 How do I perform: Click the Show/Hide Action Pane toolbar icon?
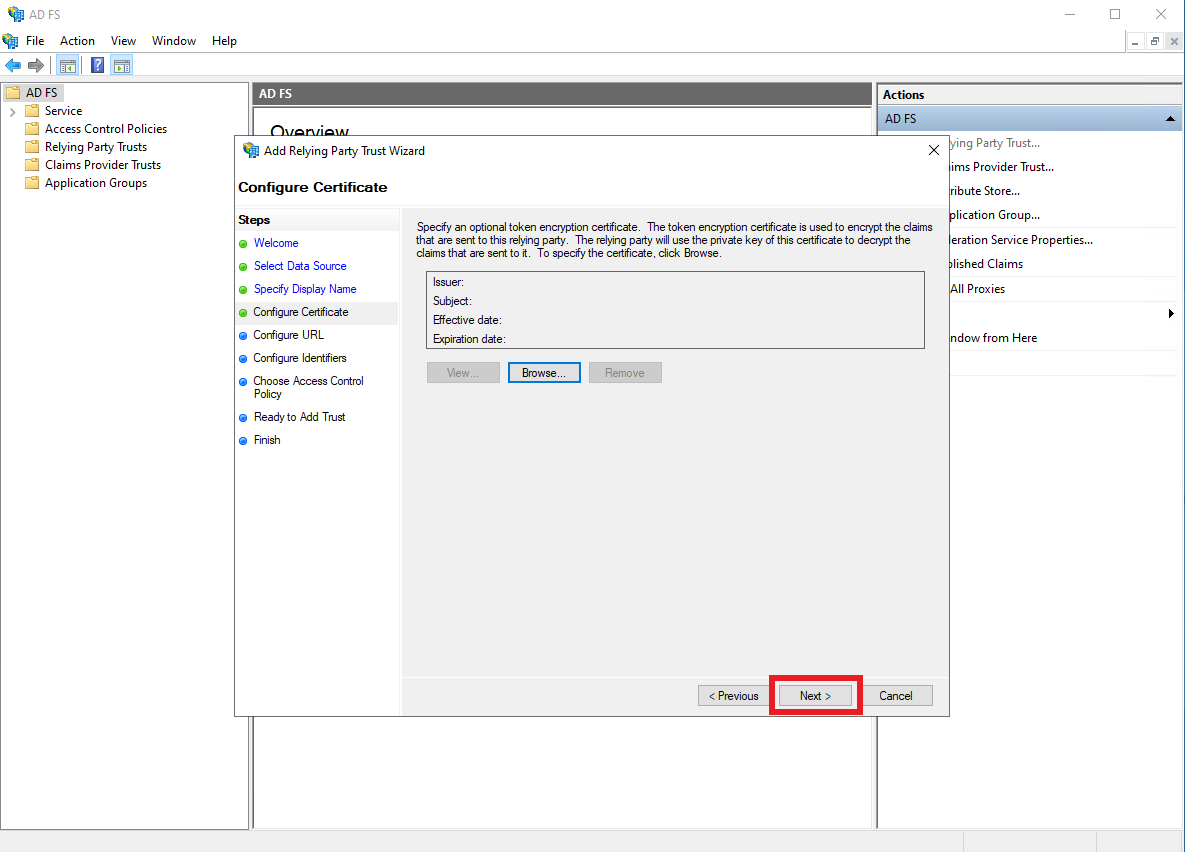122,64
